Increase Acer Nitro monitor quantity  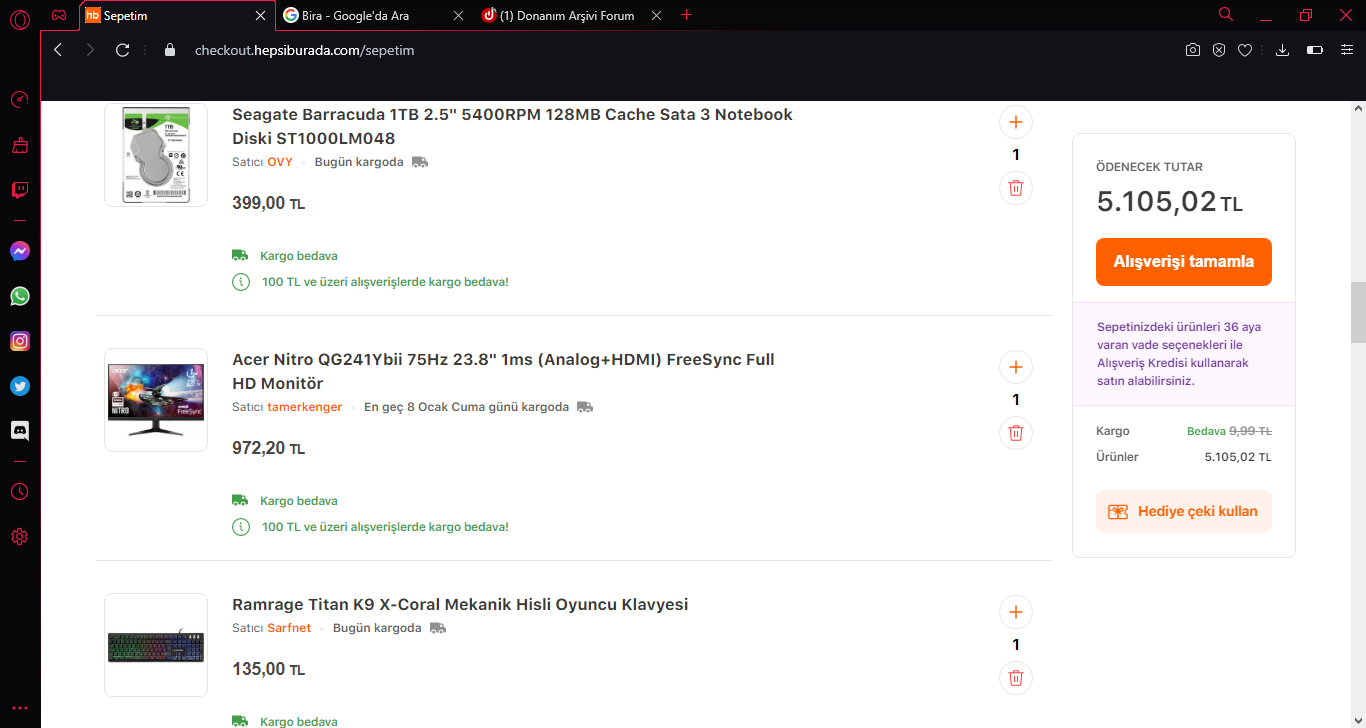1016,367
